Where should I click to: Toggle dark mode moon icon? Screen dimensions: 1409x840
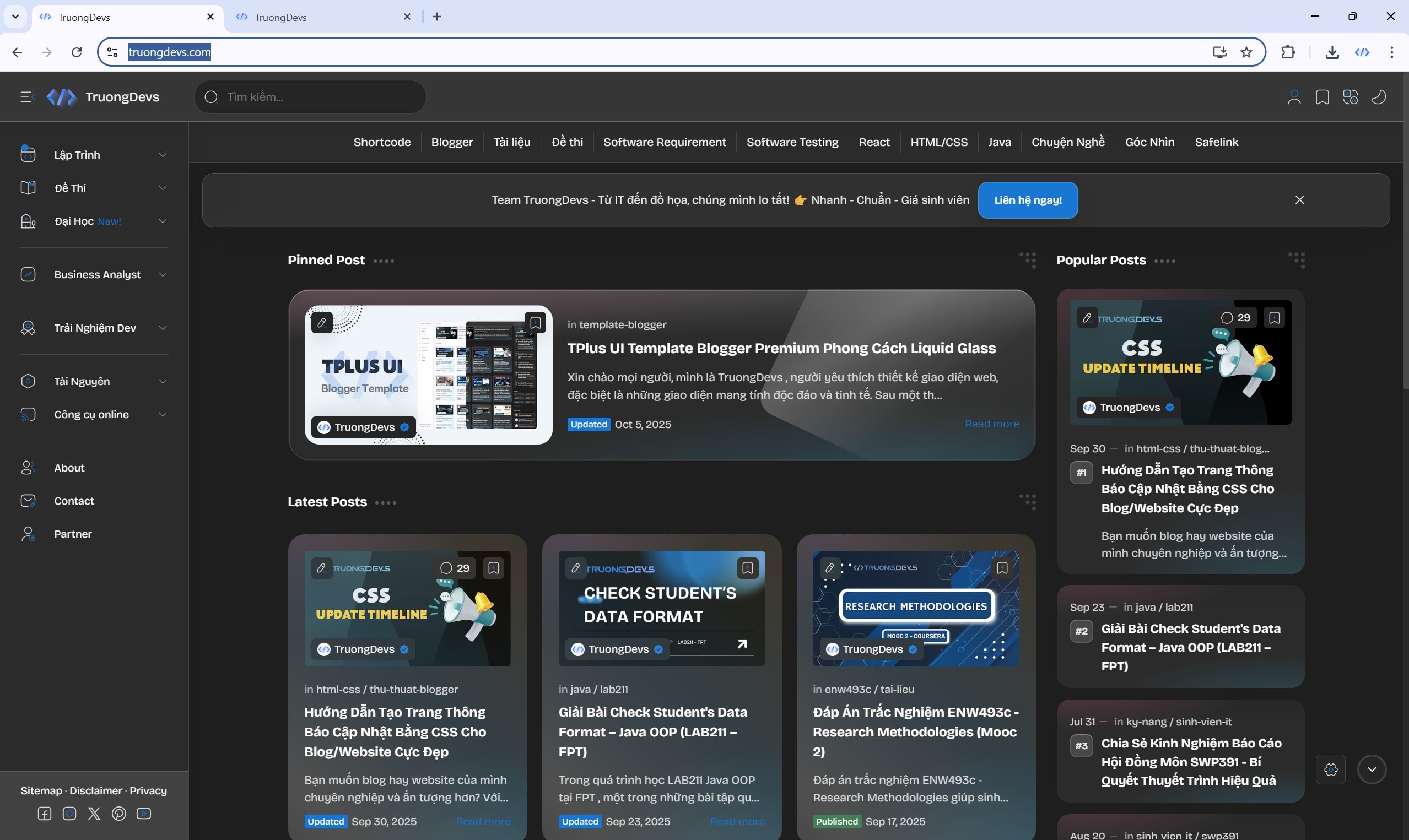(x=1379, y=97)
